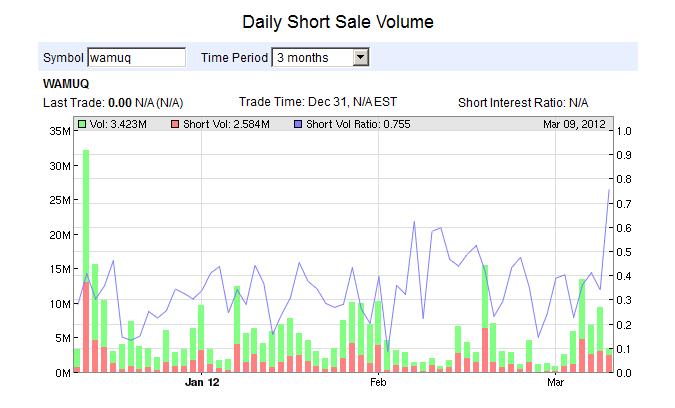Image resolution: width=675 pixels, height=408 pixels.
Task: Click the 'Daily Short Sale Volume' title
Action: [338, 20]
